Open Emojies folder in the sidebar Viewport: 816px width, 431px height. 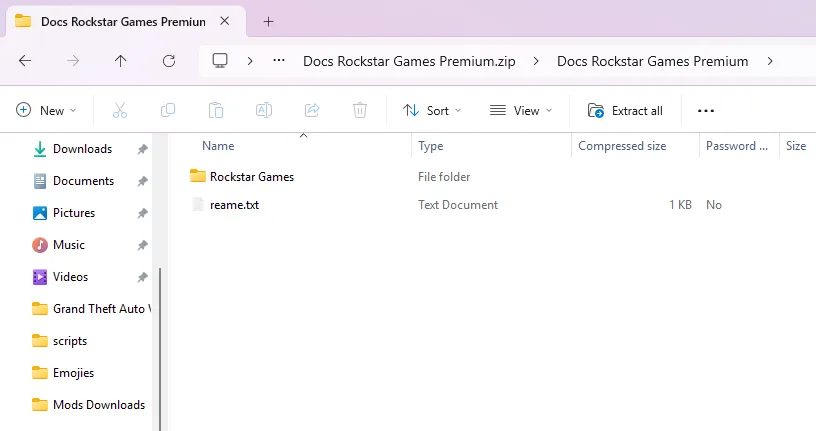[x=73, y=373]
